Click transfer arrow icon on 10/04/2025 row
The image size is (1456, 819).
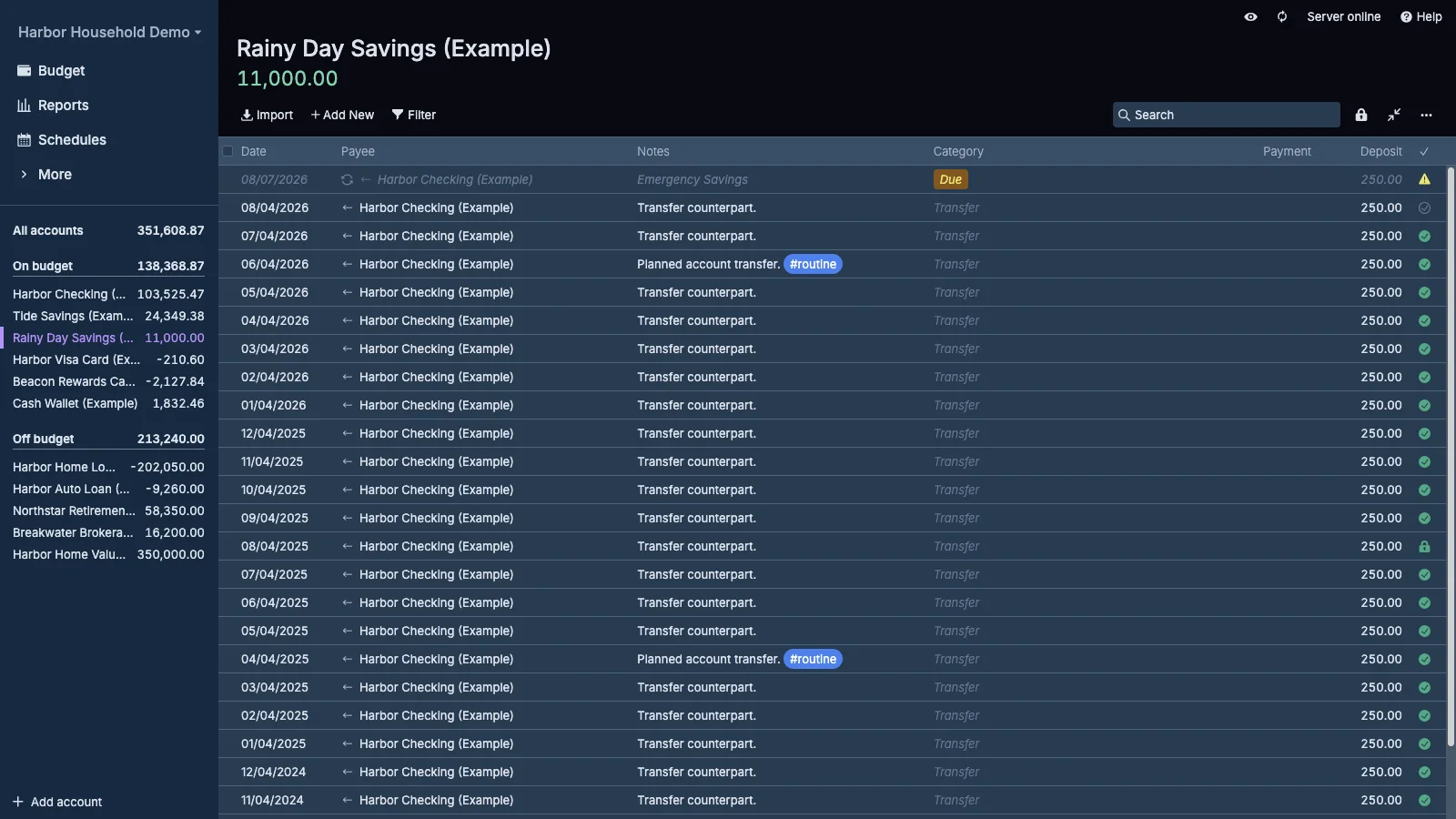coord(347,490)
